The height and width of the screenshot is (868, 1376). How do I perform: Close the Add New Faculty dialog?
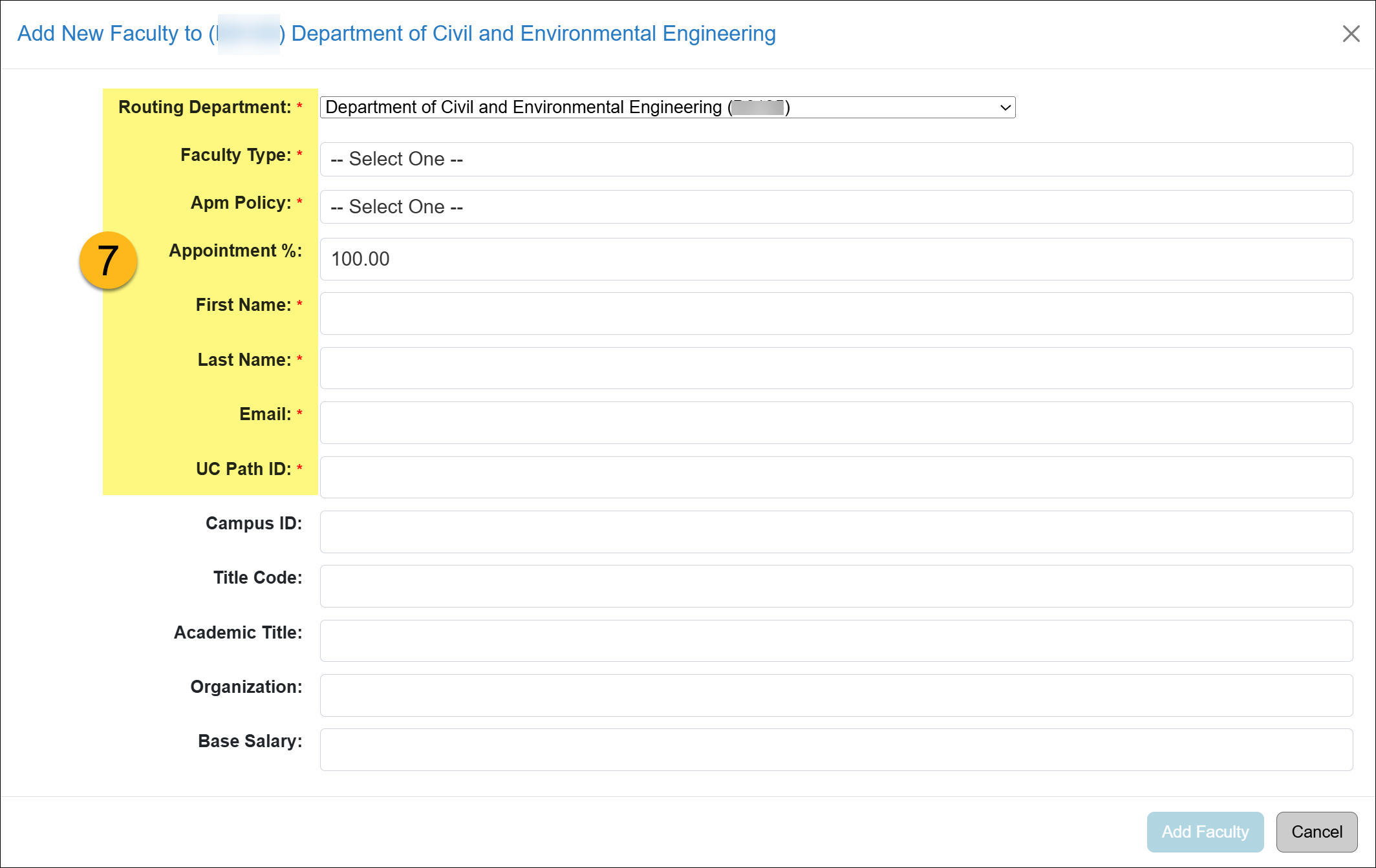click(x=1351, y=34)
